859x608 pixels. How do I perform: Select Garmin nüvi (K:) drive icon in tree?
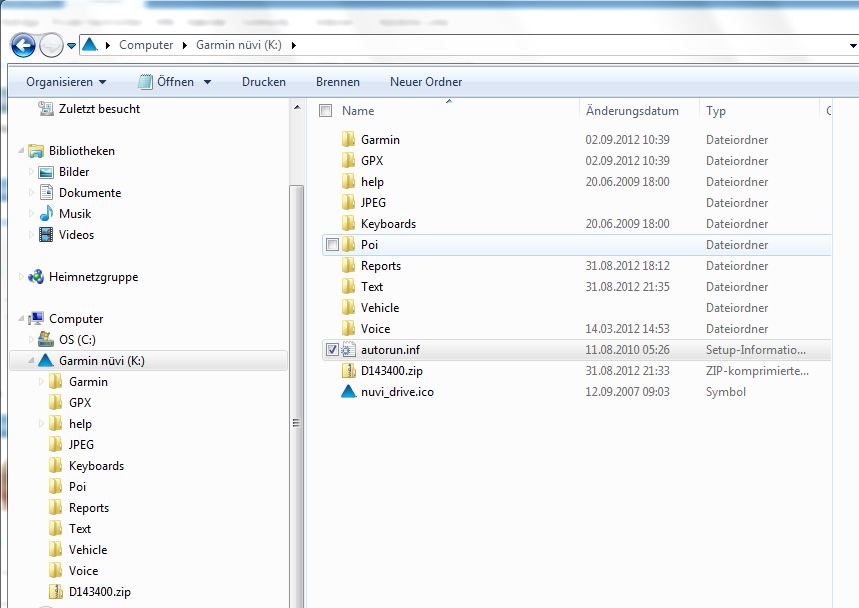point(46,360)
